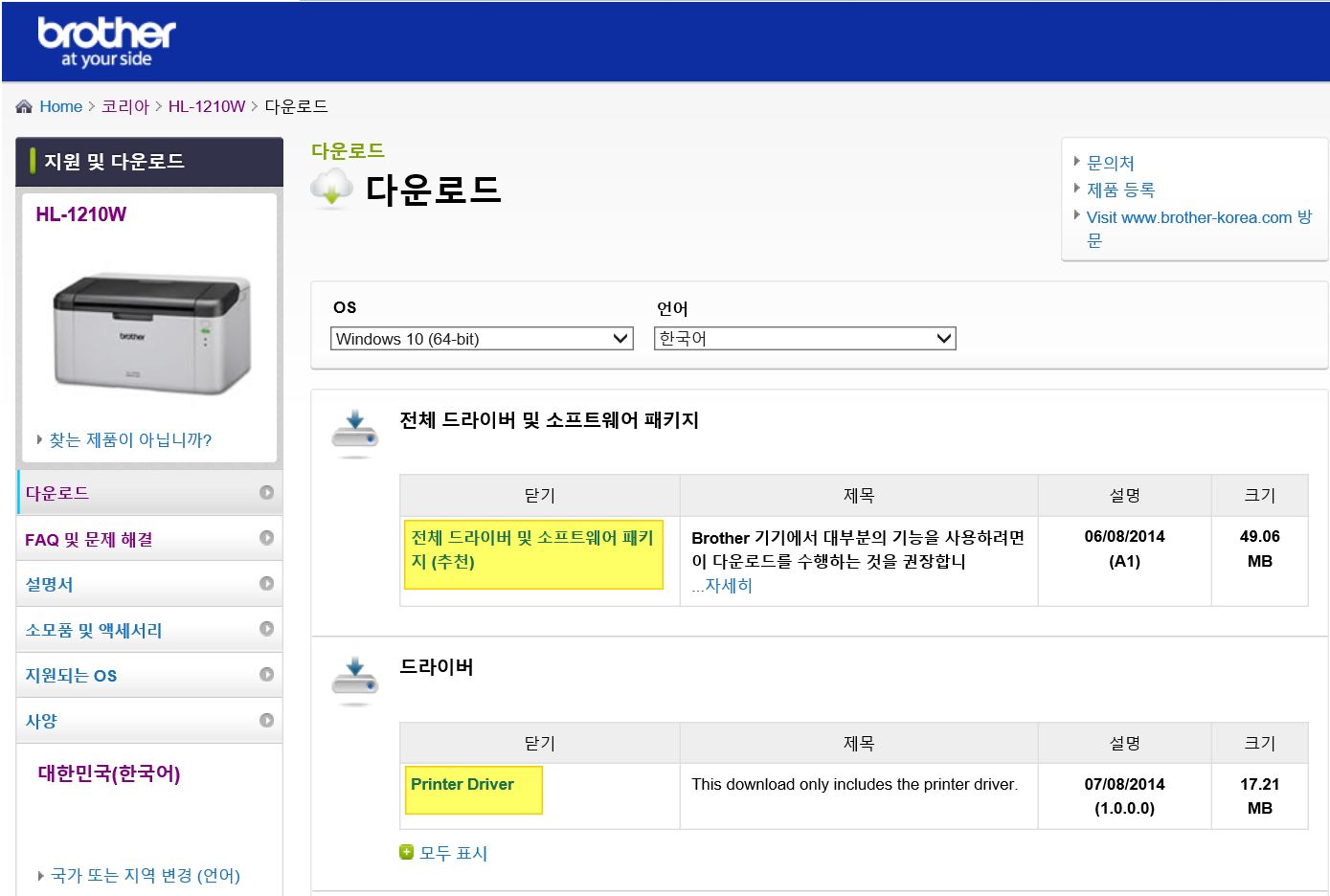
Task: Click the arrow icon on the 다운로드 sidebar row
Action: click(266, 492)
